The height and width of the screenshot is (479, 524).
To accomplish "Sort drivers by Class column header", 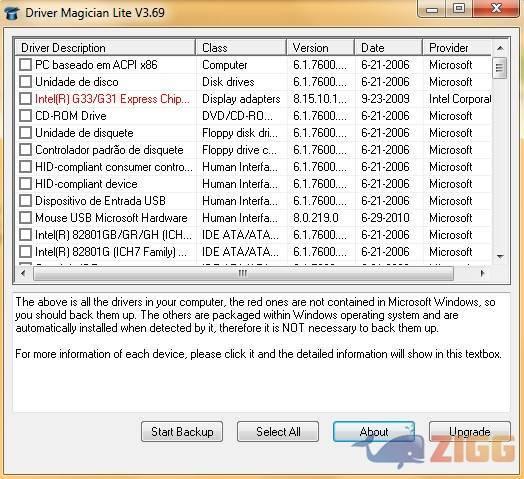I will pos(241,47).
